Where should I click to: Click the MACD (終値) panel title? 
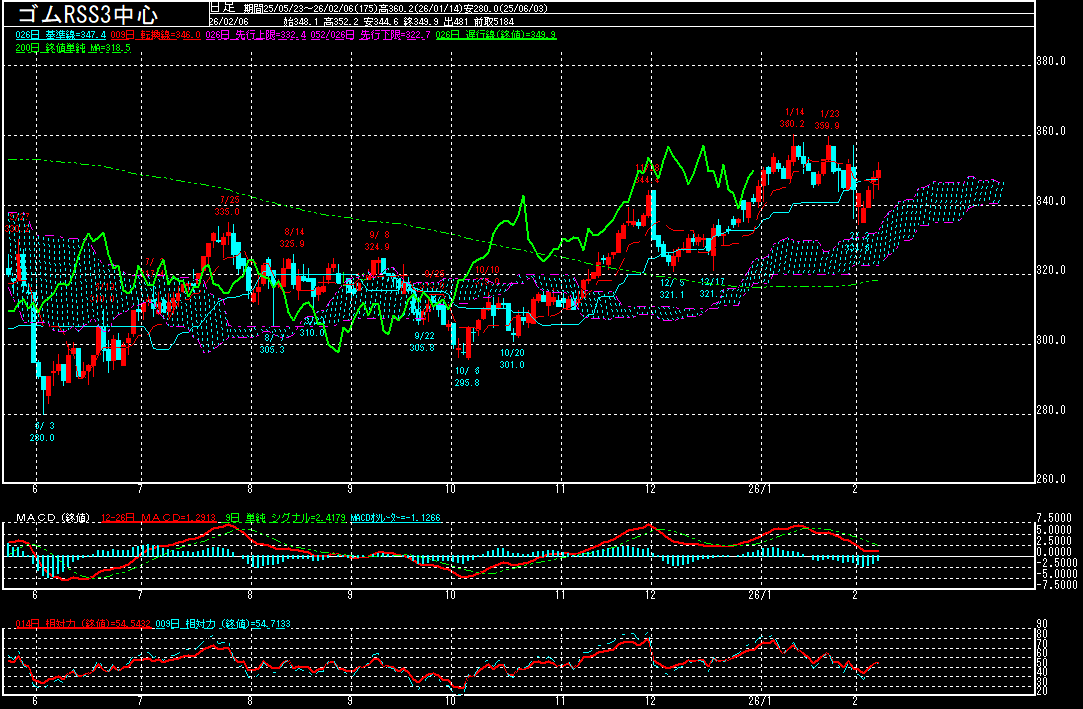click(51, 518)
